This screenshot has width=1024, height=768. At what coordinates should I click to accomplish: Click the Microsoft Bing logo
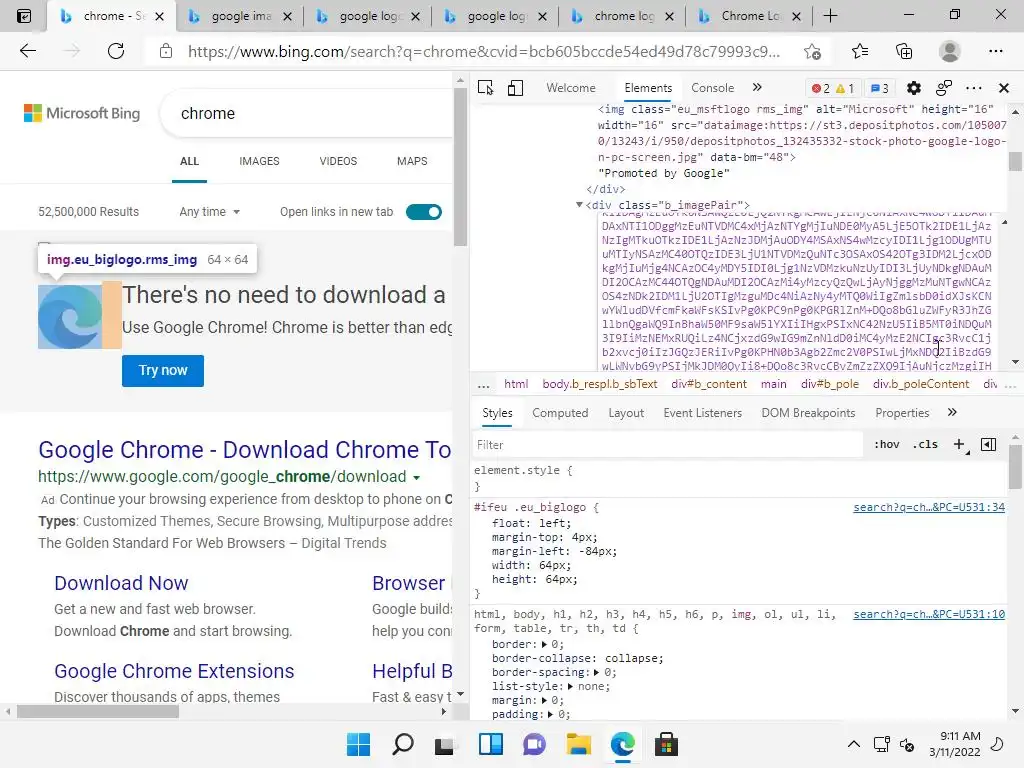click(x=82, y=113)
